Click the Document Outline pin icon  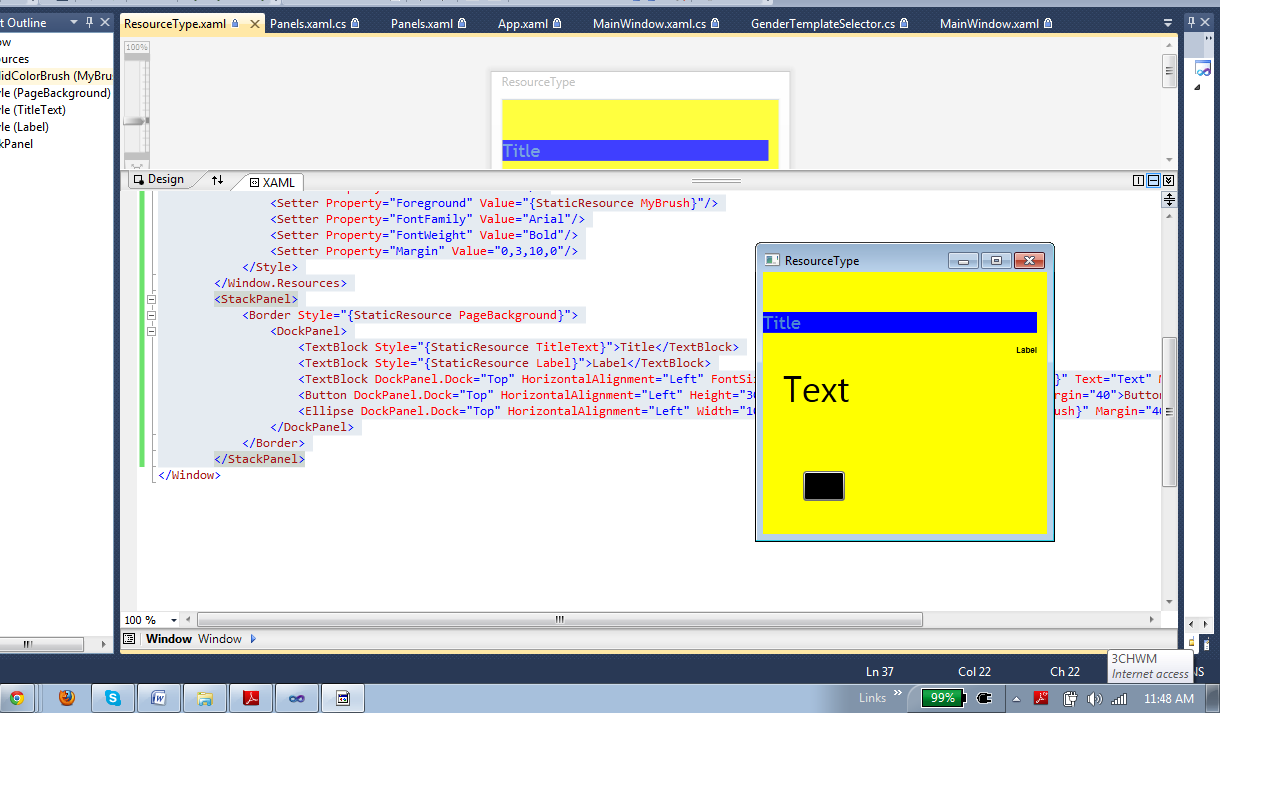tap(90, 21)
